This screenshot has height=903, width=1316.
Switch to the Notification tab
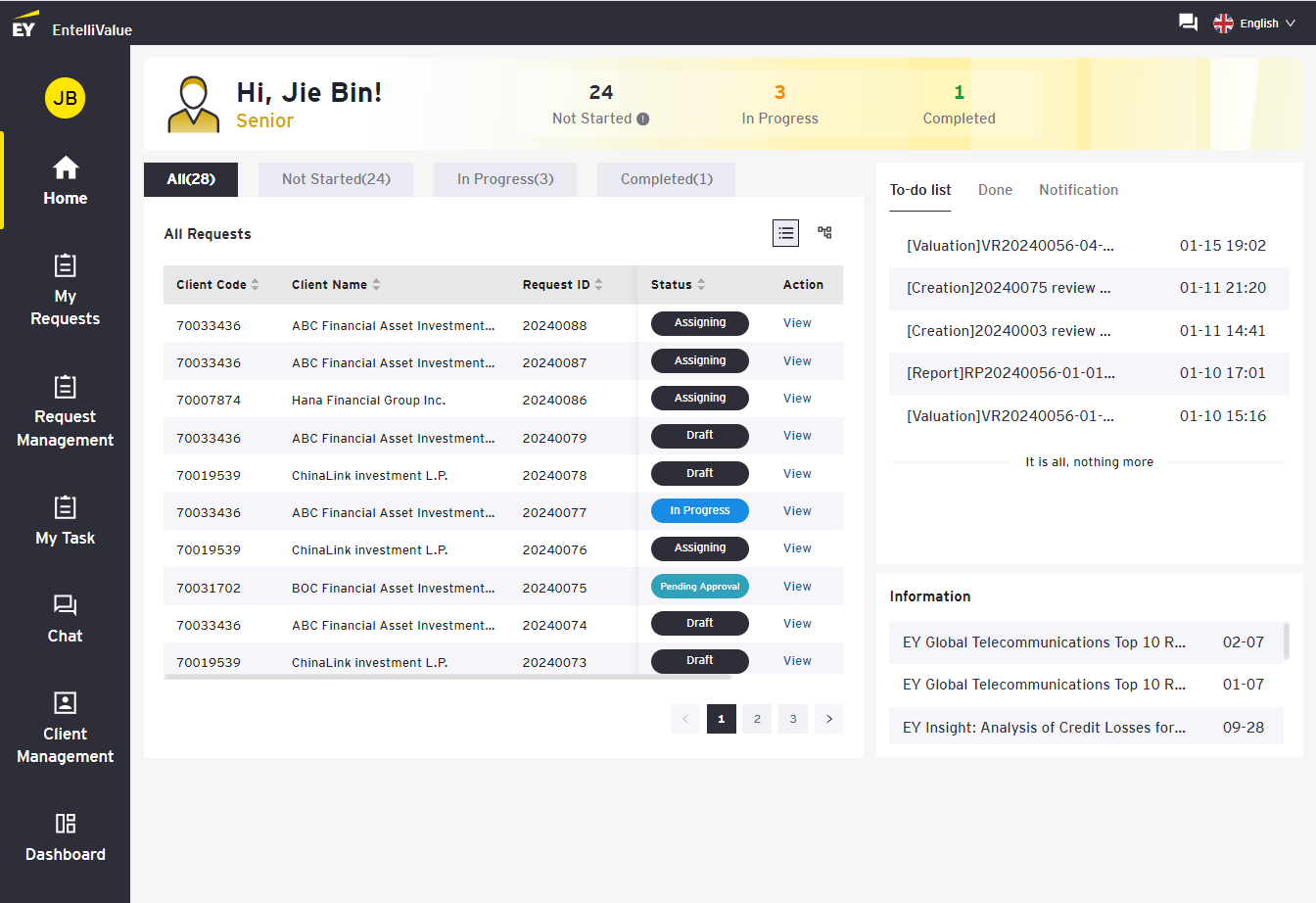click(1078, 190)
